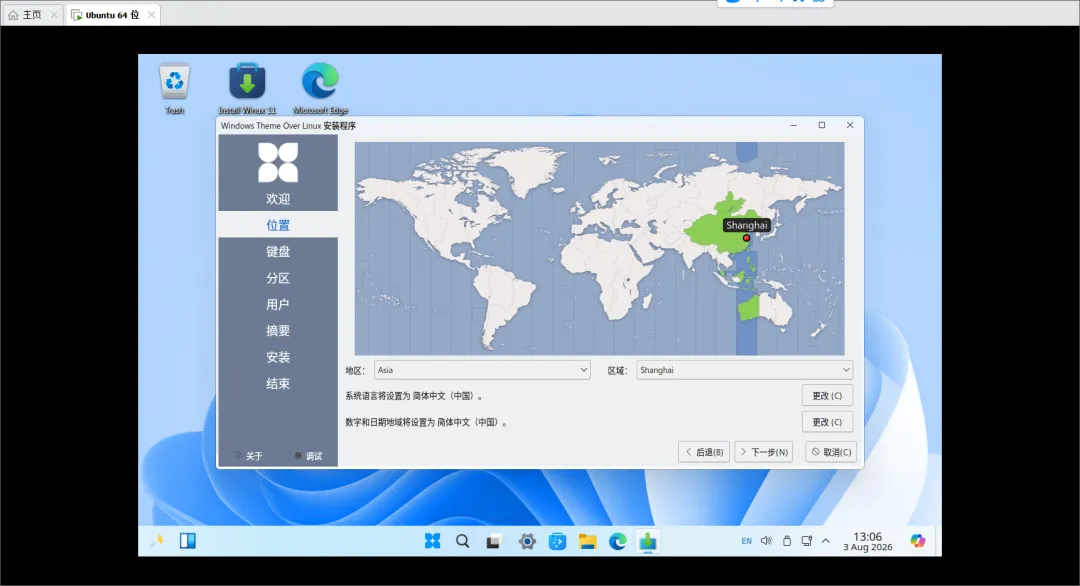Close the installer window

(x=850, y=125)
